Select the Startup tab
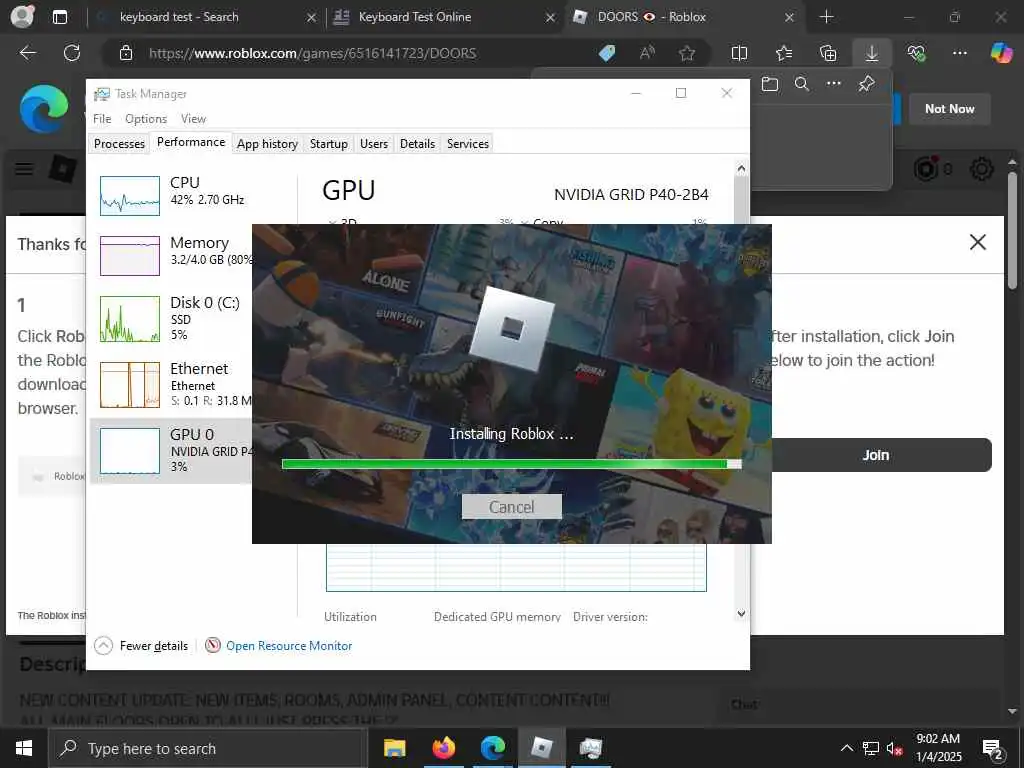This screenshot has width=1024, height=768. pyautogui.click(x=328, y=144)
